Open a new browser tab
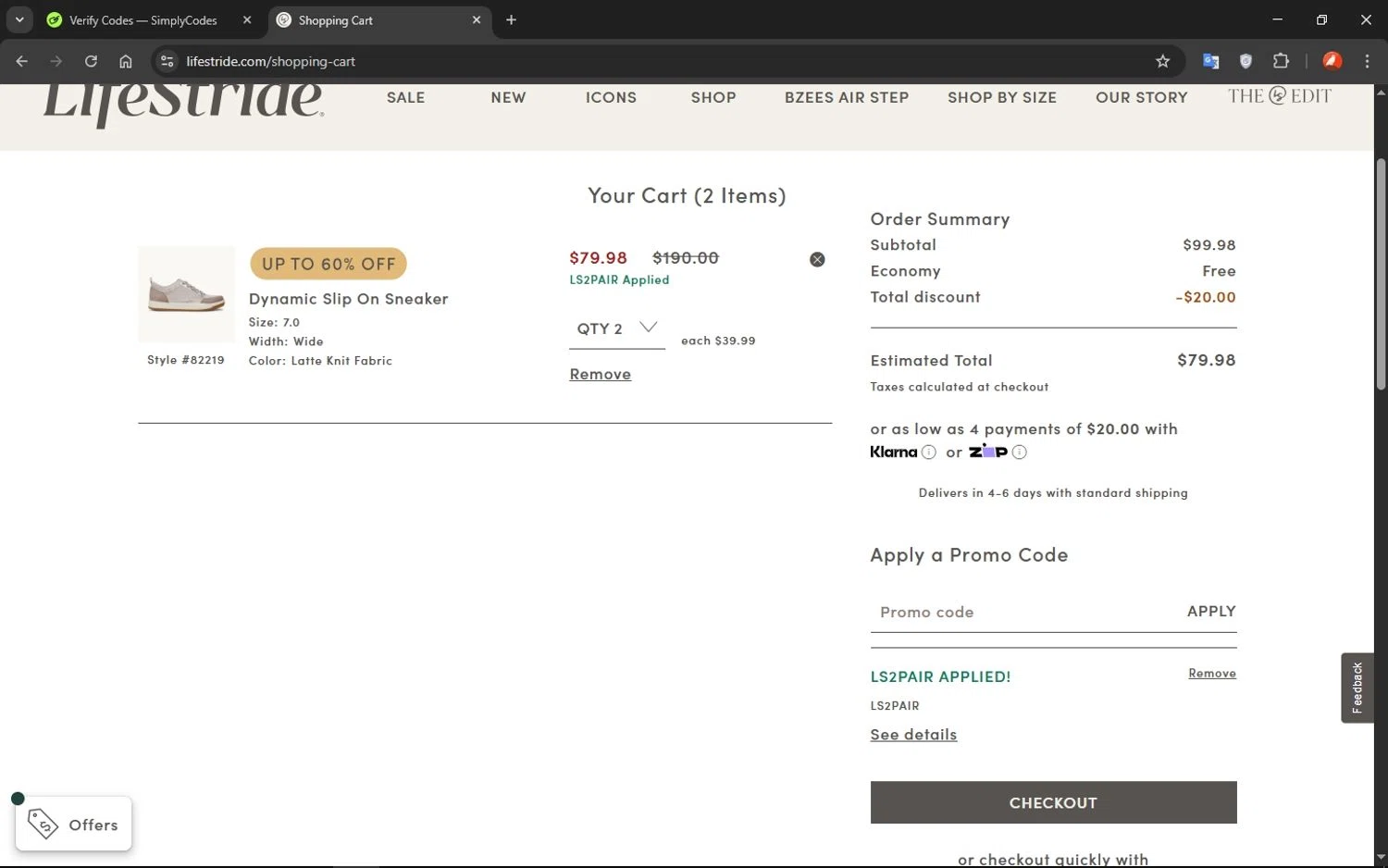The height and width of the screenshot is (868, 1388). (511, 19)
